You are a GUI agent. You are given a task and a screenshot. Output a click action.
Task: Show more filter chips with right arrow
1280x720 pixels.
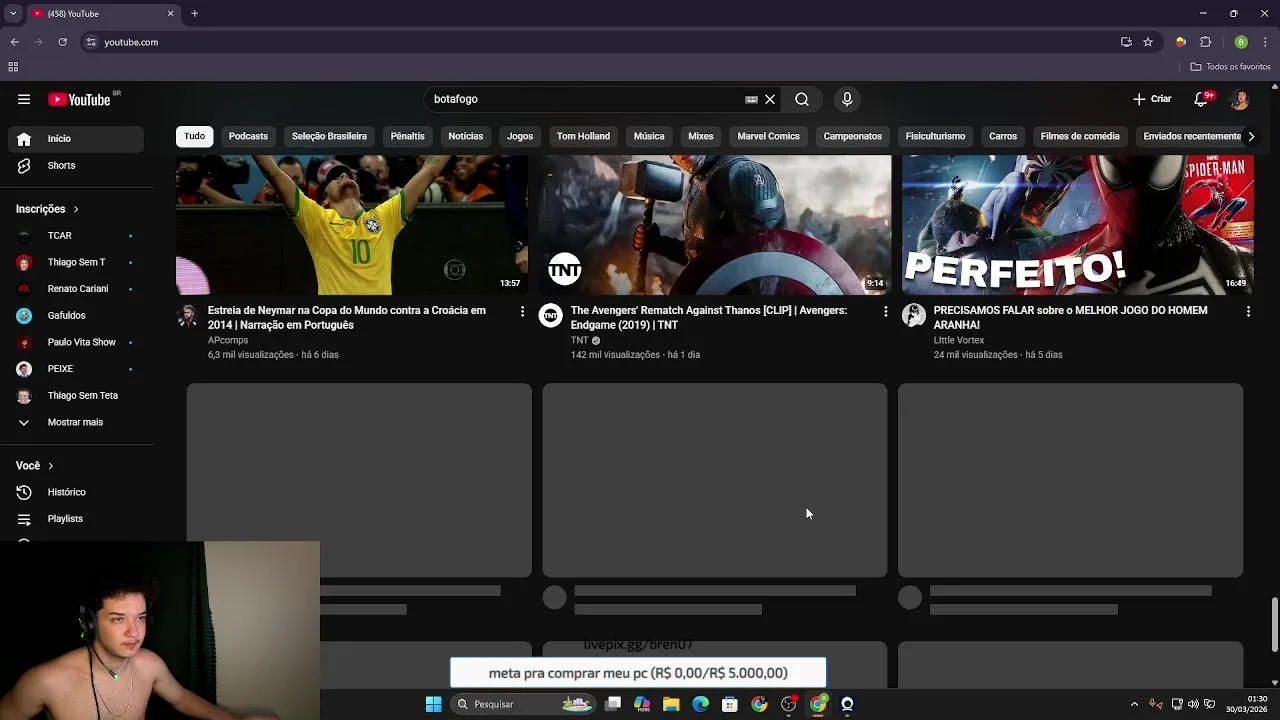1251,136
